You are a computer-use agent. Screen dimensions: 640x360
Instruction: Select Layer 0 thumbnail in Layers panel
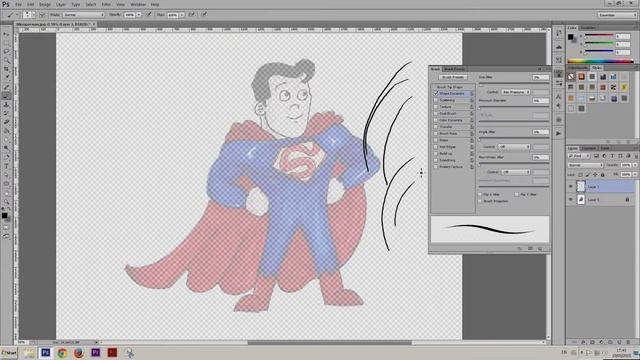coord(581,200)
